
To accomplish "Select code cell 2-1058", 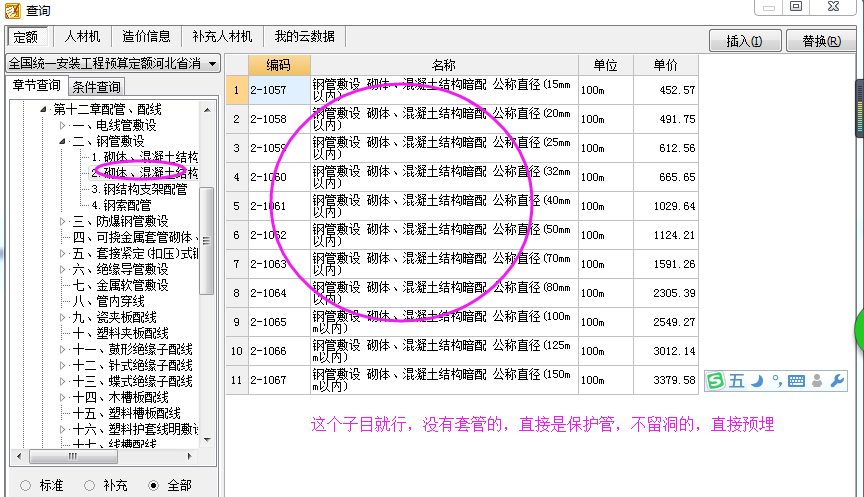I will click(x=279, y=119).
